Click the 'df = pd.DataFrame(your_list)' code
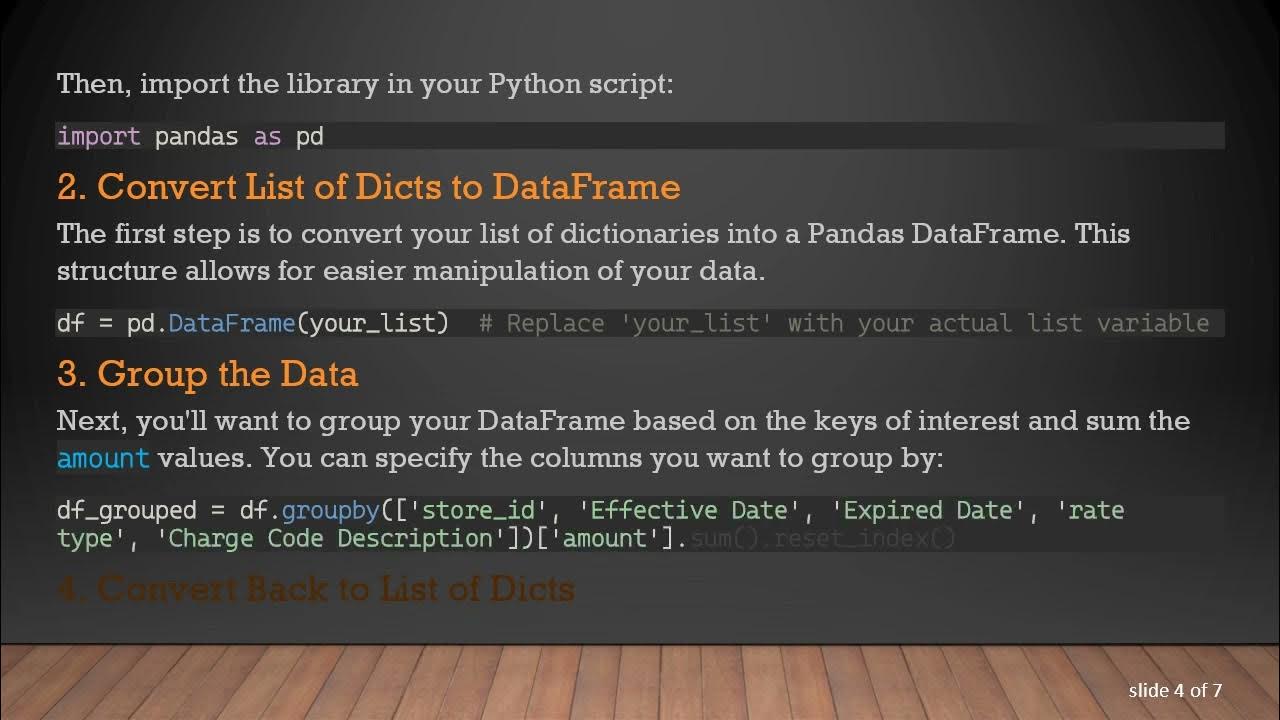This screenshot has height=720, width=1280. coord(253,323)
